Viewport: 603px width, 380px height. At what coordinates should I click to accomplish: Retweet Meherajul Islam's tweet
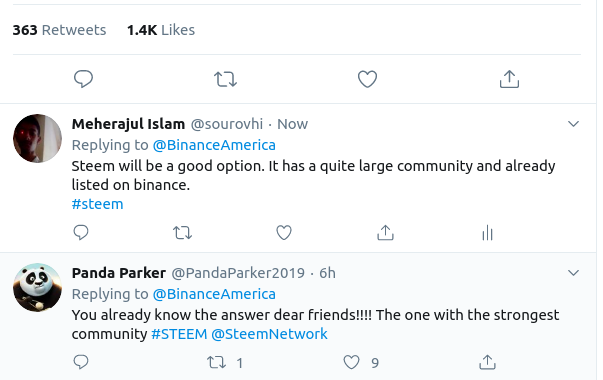182,233
